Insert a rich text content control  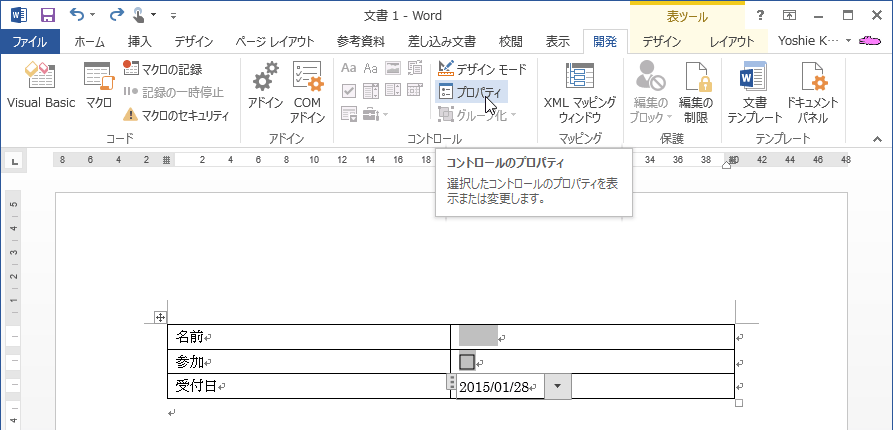pyautogui.click(x=349, y=69)
